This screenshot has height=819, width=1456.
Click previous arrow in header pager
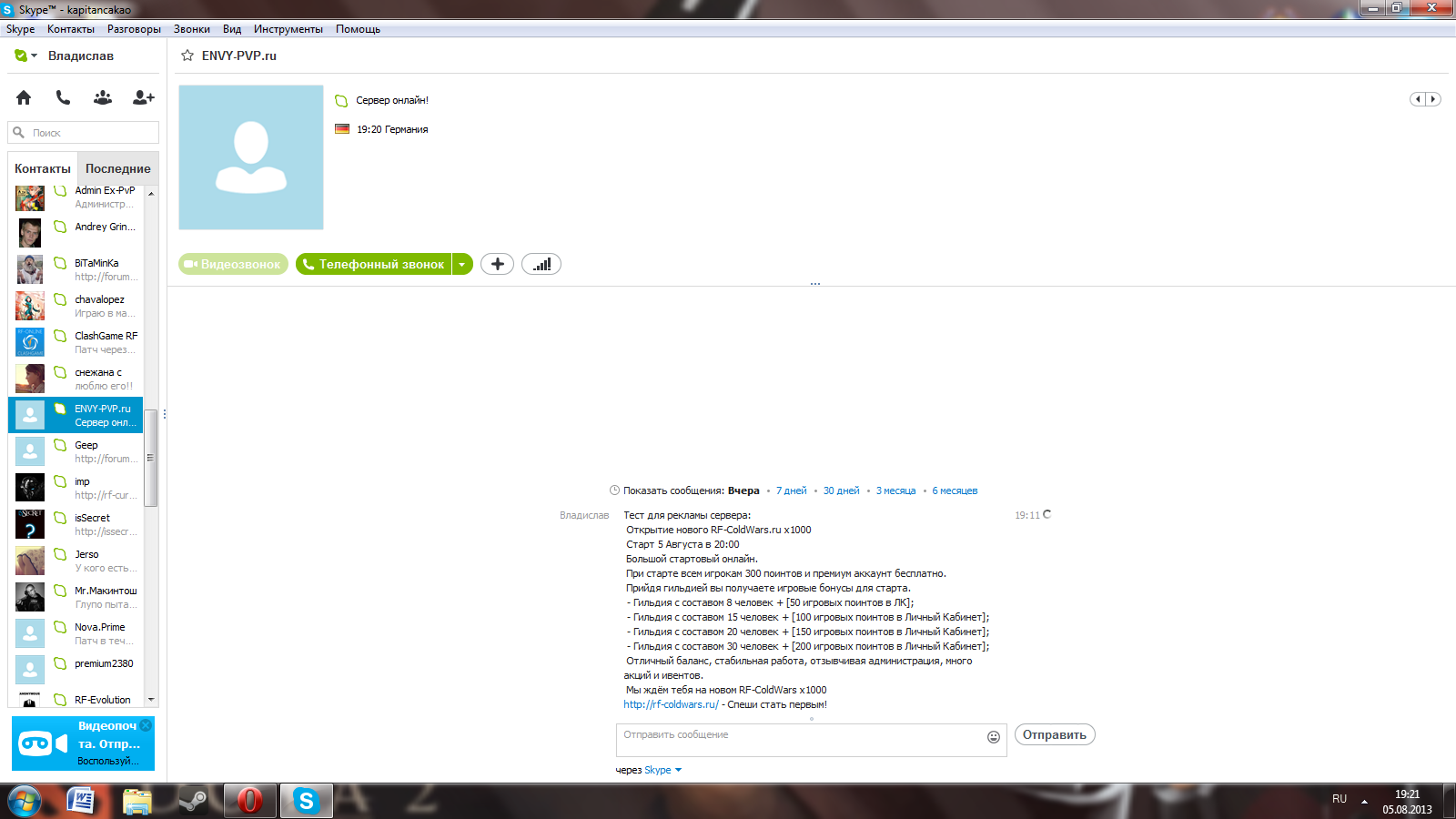[x=1418, y=99]
